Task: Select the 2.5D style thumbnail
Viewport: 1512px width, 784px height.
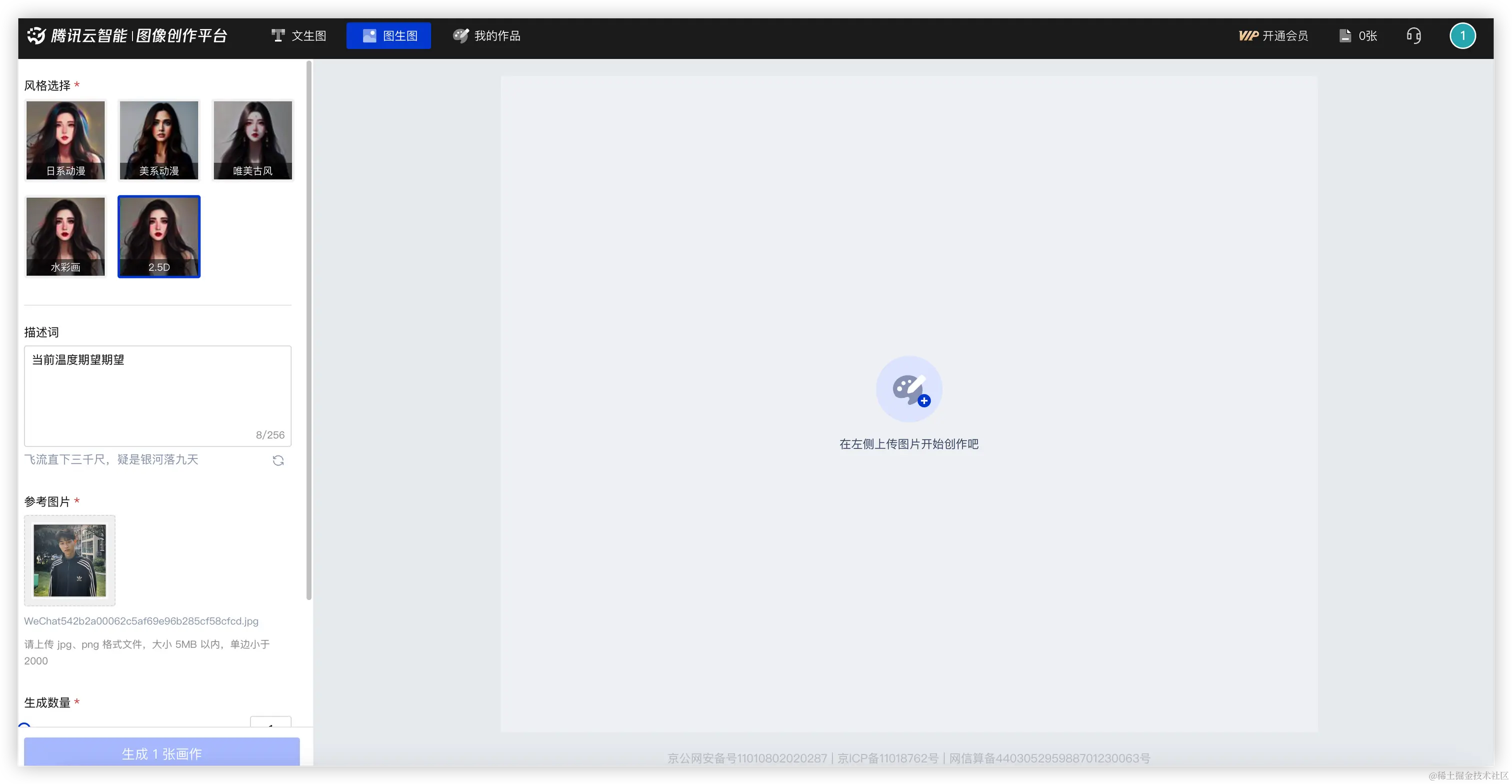Action: [x=159, y=236]
